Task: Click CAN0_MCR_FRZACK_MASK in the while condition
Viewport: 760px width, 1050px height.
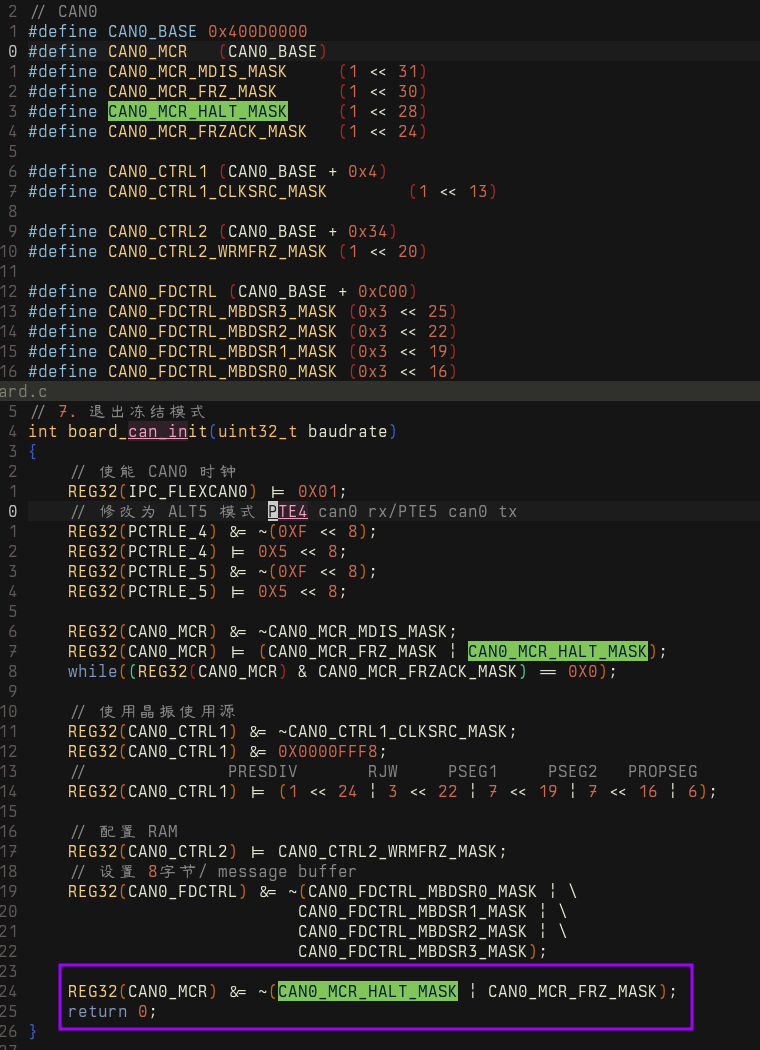Action: (417, 671)
